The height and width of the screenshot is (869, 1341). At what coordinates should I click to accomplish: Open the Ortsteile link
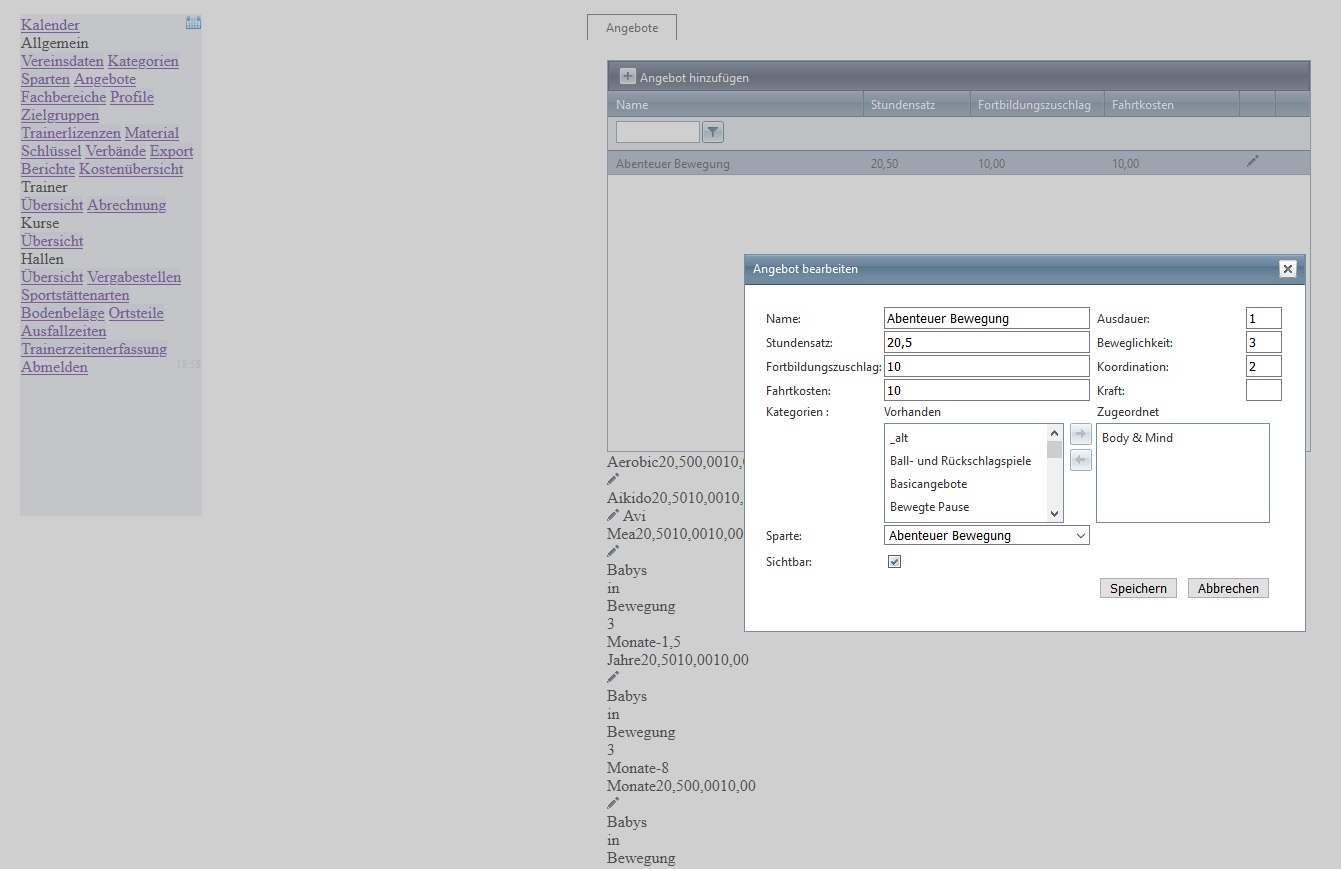136,313
